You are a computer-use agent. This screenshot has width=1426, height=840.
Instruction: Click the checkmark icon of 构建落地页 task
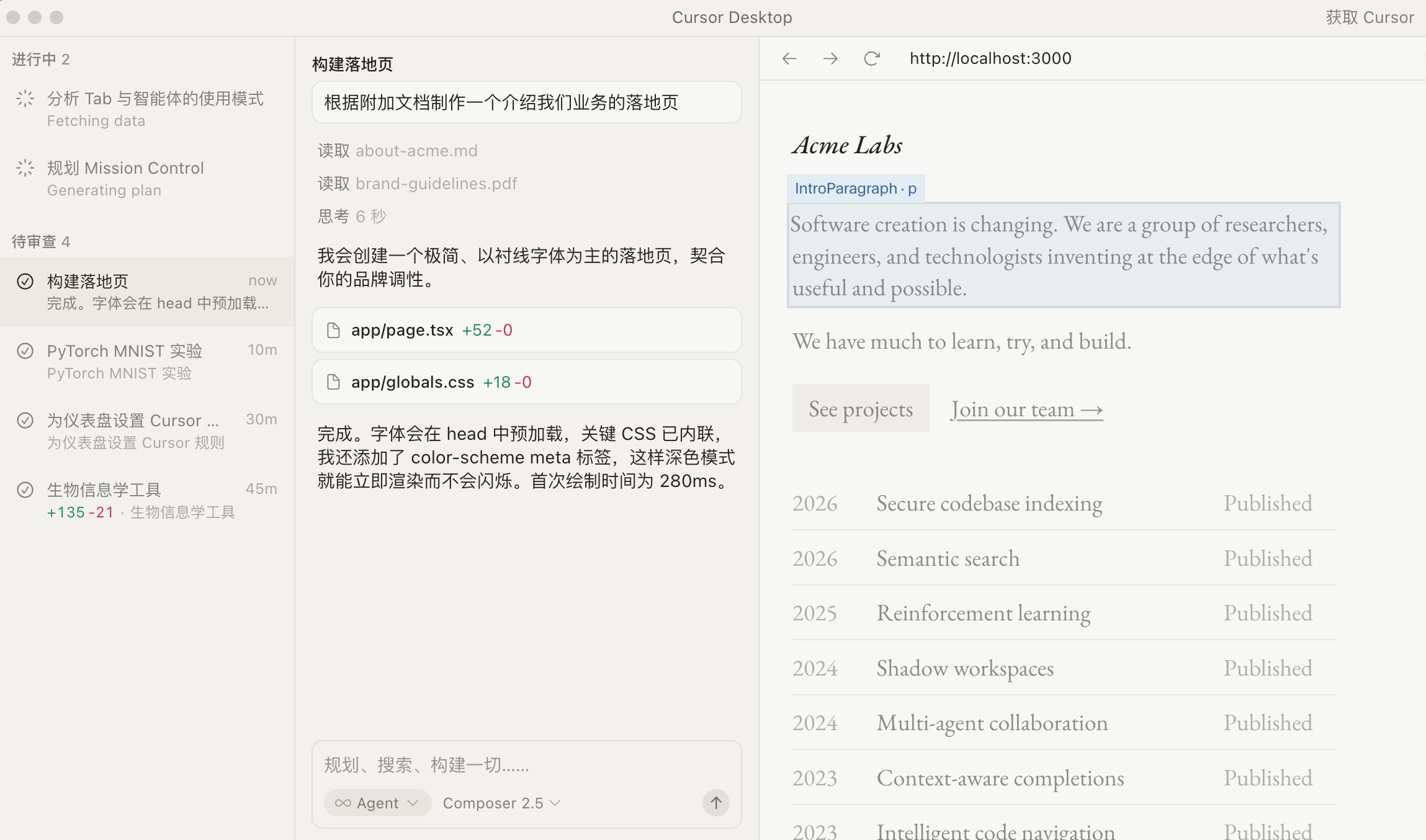tap(25, 281)
